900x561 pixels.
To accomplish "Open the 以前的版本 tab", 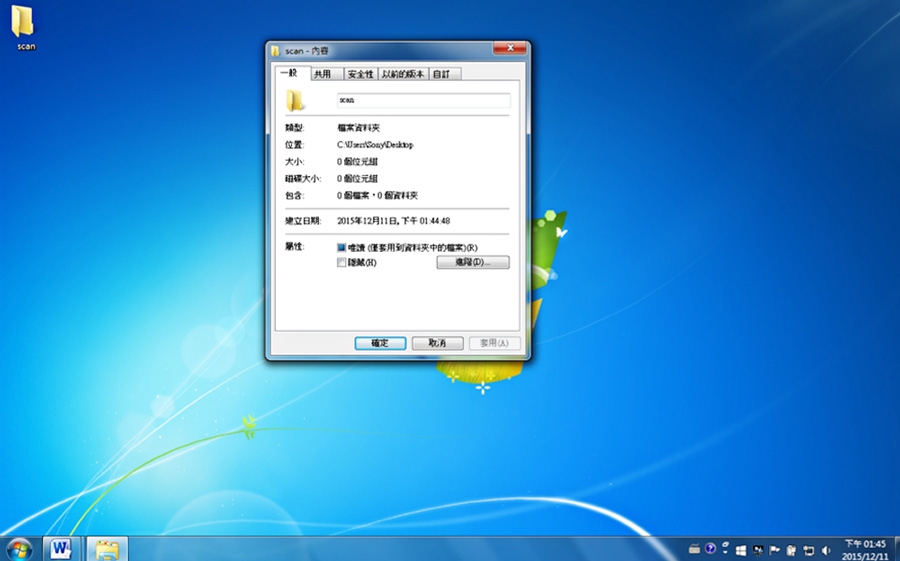I will tap(403, 74).
